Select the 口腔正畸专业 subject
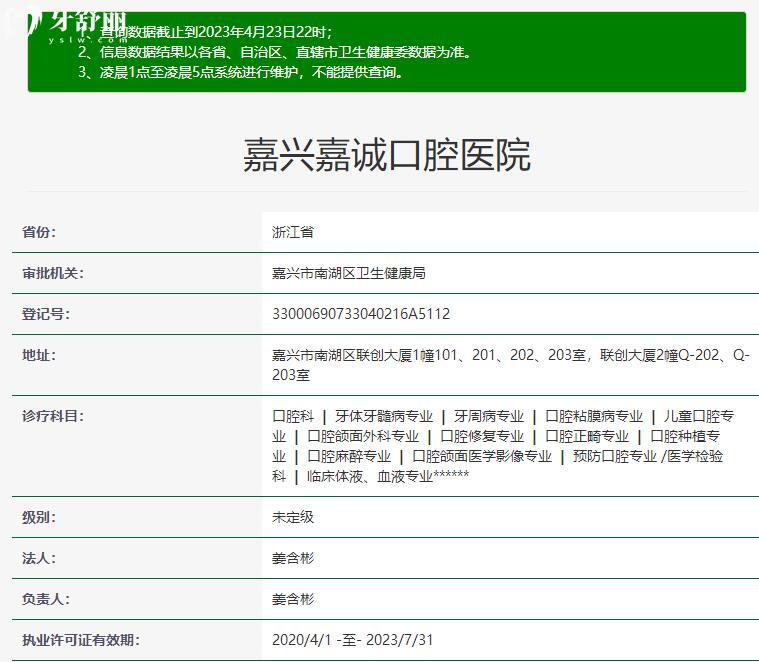759x662 pixels. click(x=587, y=436)
